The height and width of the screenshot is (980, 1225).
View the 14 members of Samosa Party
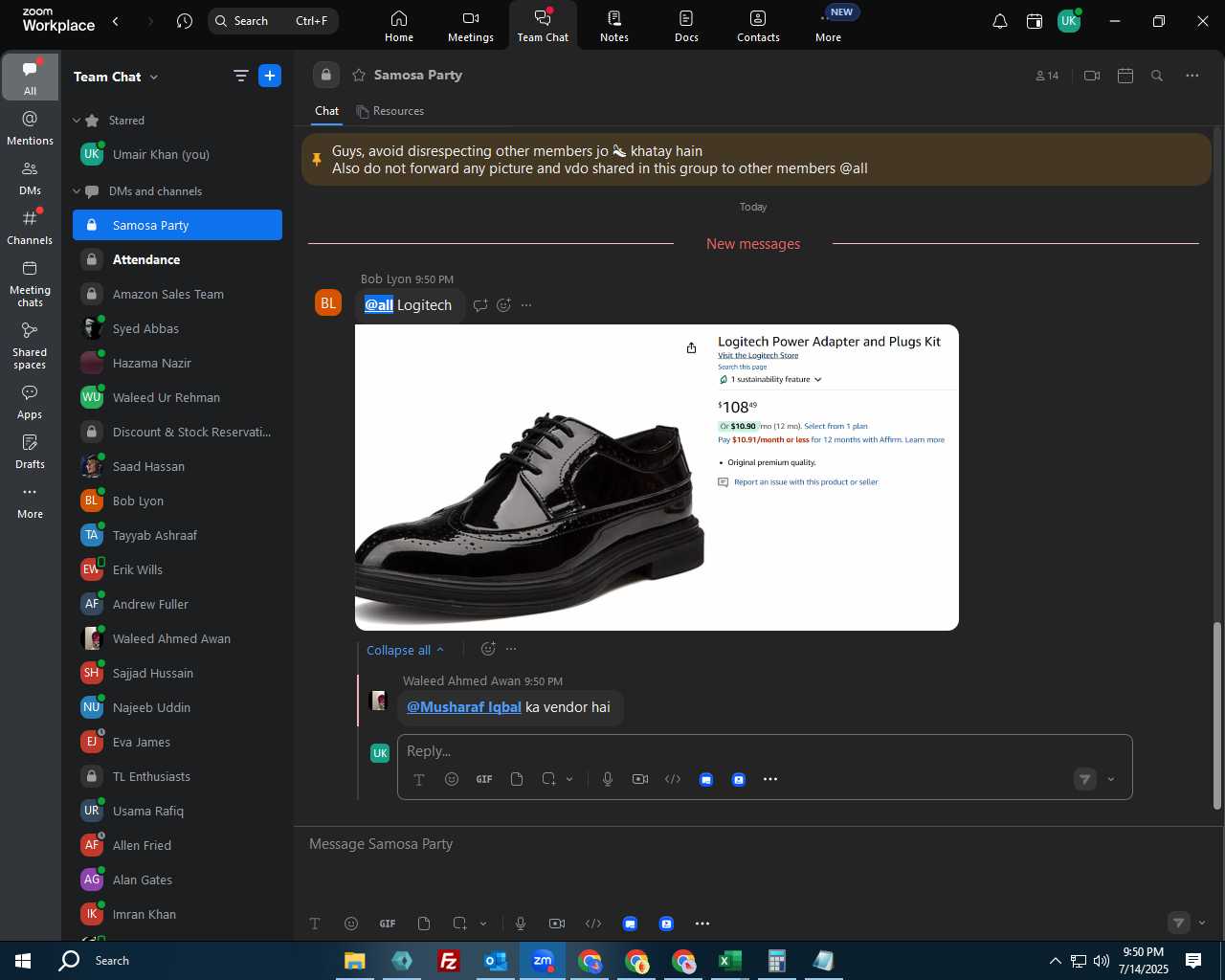(x=1047, y=76)
